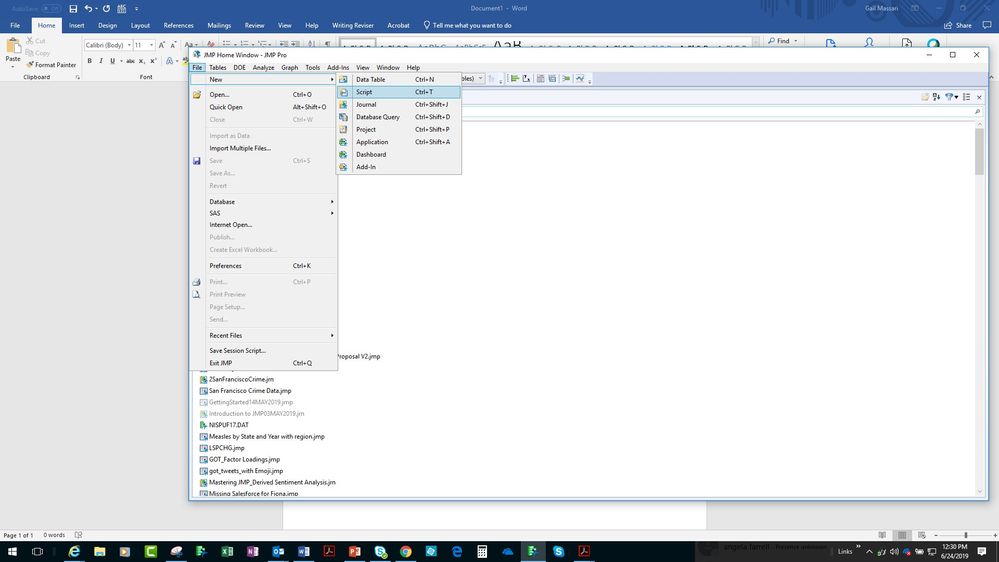Open 2SanFranciscoCrime.jrn
This screenshot has width=999, height=562.
click(241, 380)
